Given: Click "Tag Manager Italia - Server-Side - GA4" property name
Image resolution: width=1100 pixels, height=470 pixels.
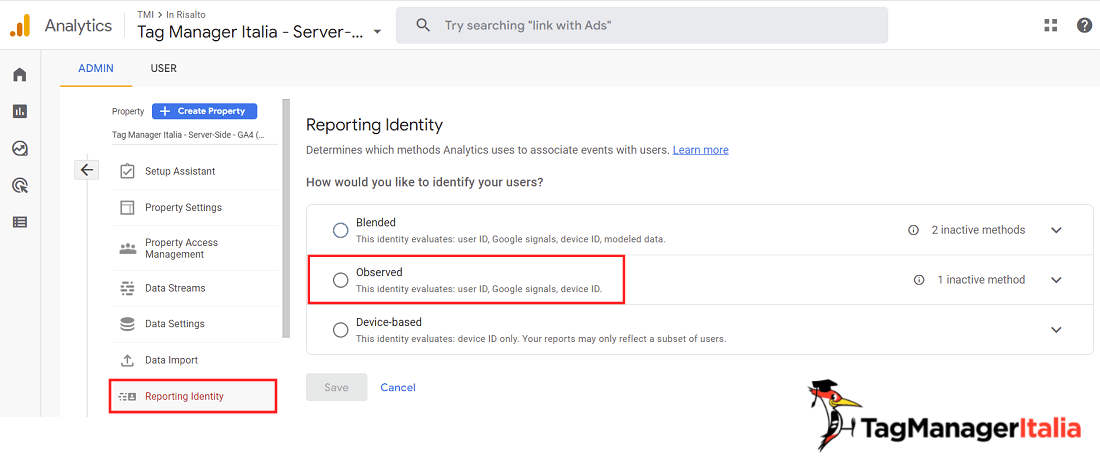Looking at the screenshot, I should click(x=189, y=134).
